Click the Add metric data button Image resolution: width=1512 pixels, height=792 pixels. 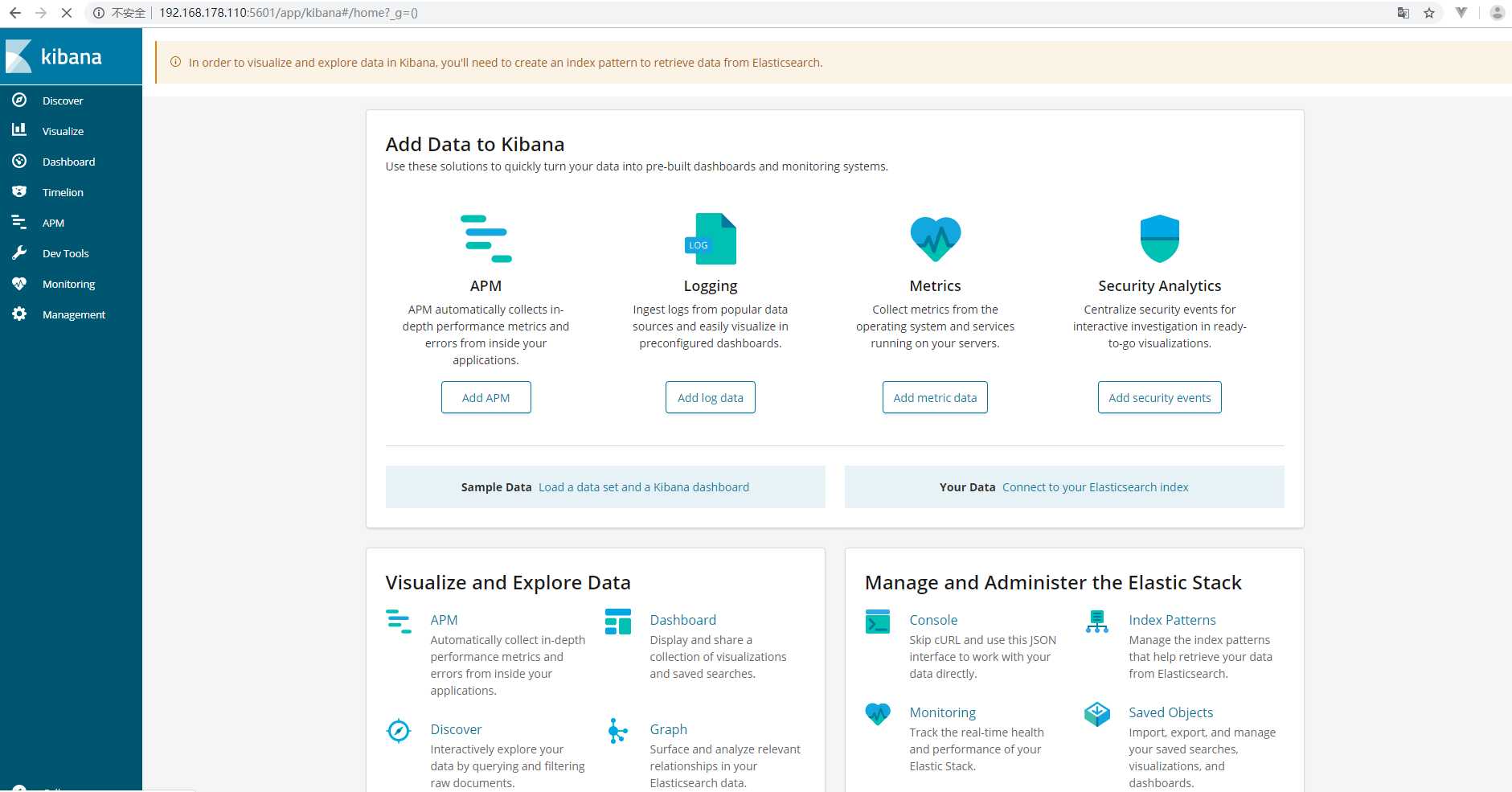point(935,397)
